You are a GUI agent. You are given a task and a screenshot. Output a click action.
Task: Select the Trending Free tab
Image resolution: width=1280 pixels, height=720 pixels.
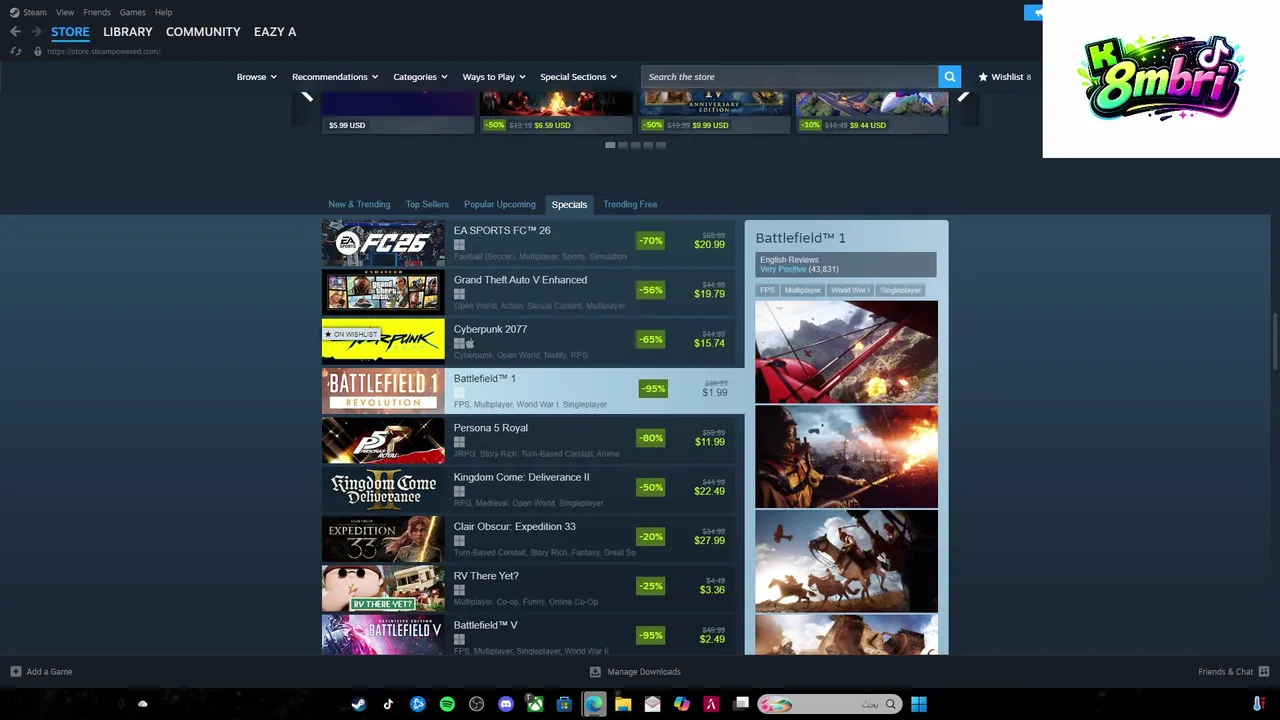[630, 204]
